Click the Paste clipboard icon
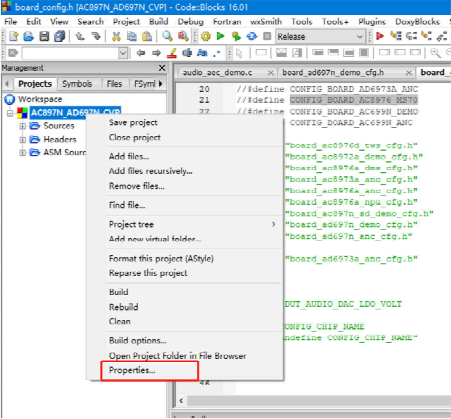The height and width of the screenshot is (419, 451). (x=147, y=36)
